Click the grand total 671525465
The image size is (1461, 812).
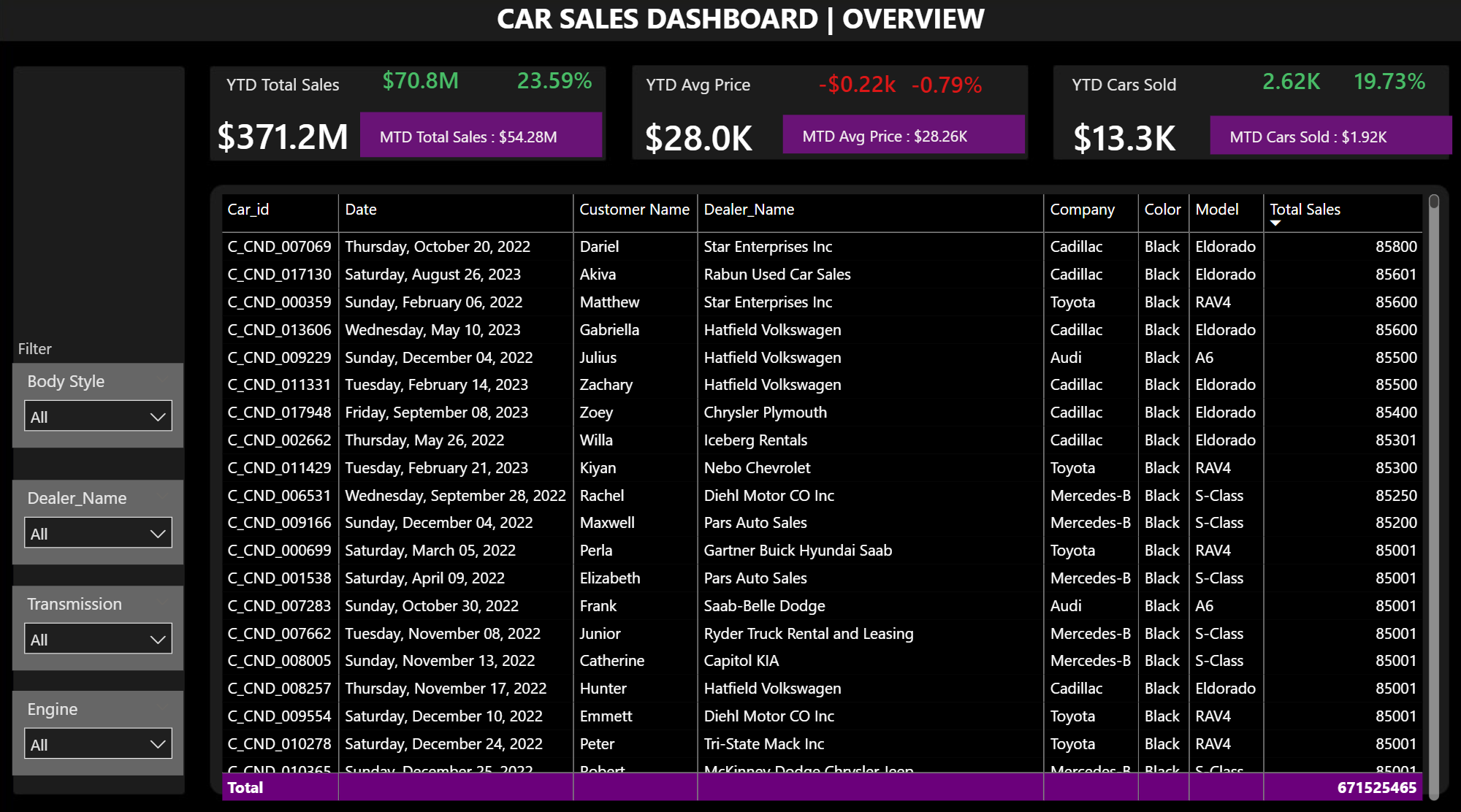point(1376,788)
